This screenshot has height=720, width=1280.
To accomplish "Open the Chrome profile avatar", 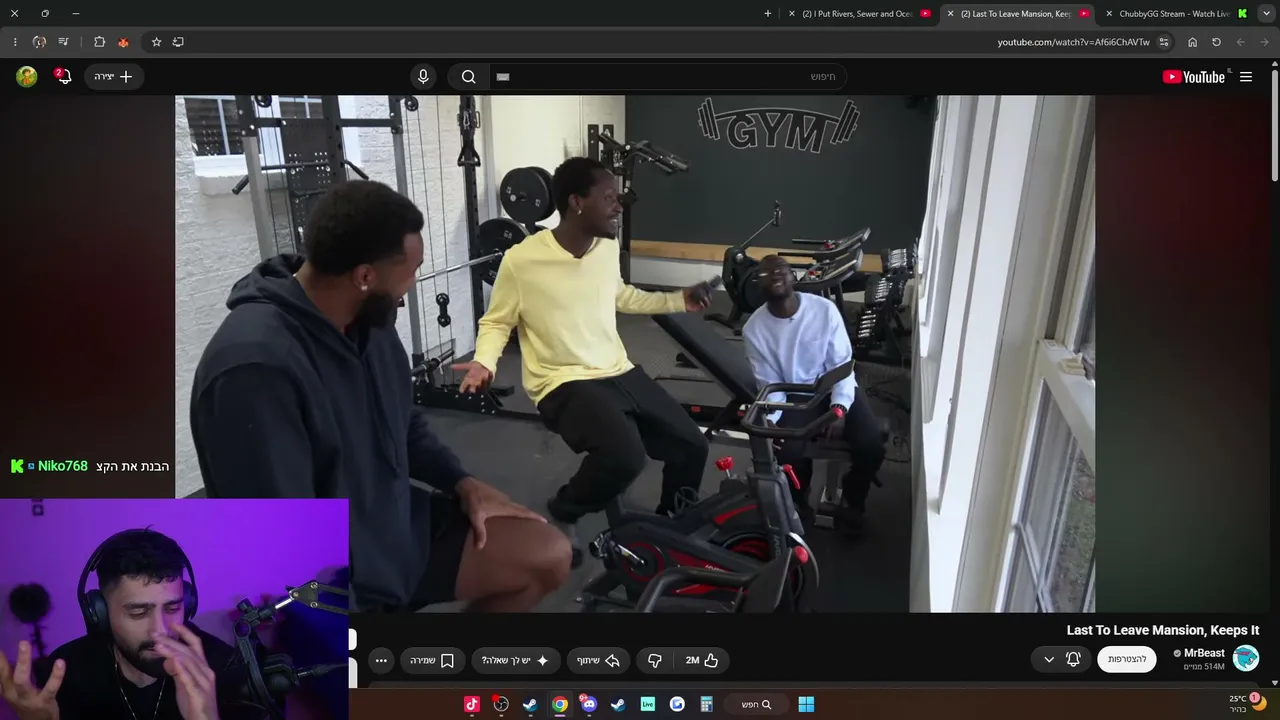I will [39, 42].
